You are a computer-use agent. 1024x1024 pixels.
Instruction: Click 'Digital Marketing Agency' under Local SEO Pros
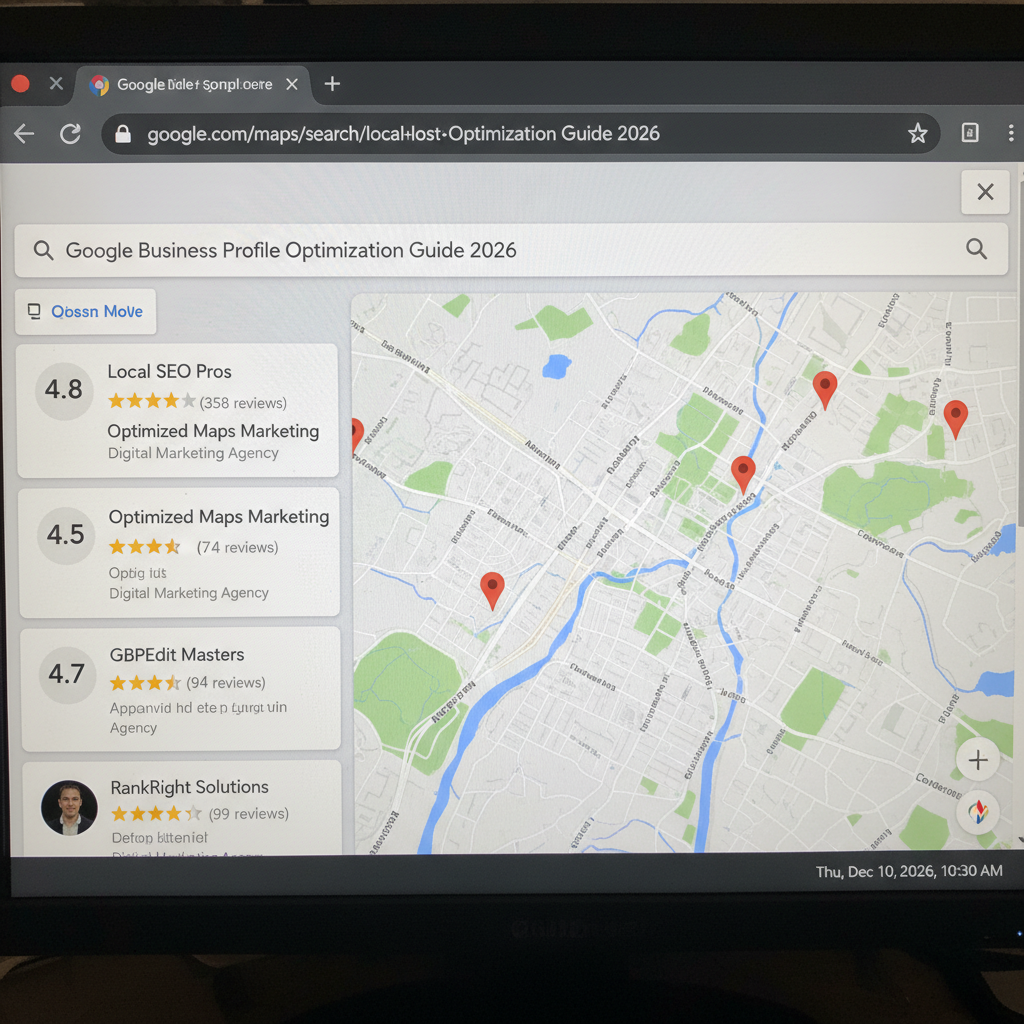pyautogui.click(x=193, y=453)
